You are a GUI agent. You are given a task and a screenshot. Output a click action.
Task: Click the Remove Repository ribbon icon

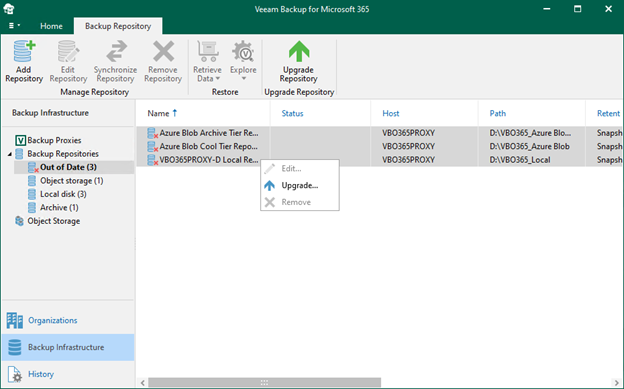pyautogui.click(x=163, y=51)
